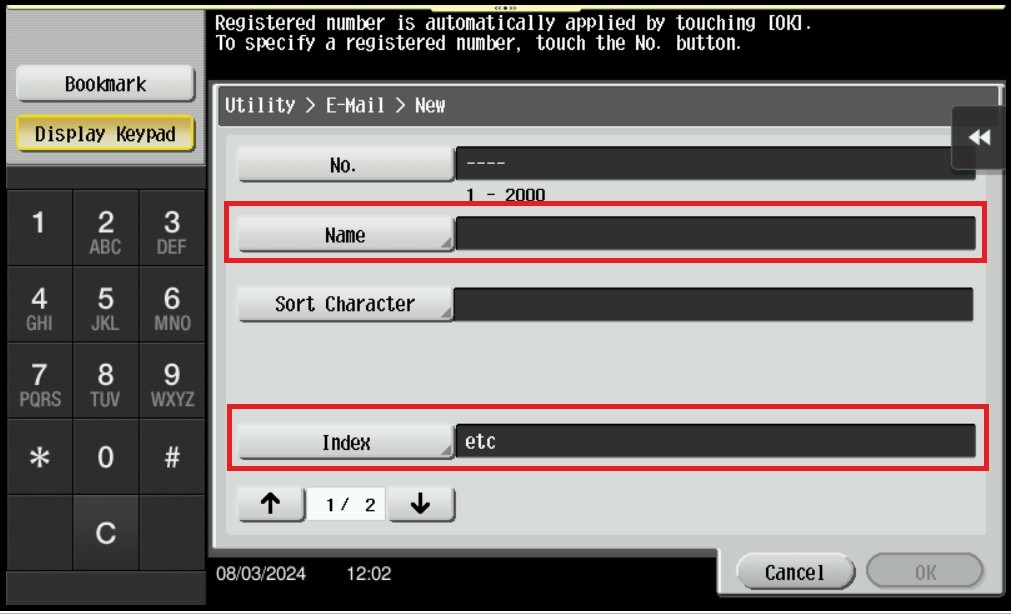Cancel the new E-Mail registration
Image resolution: width=1011 pixels, height=614 pixels.
[x=795, y=573]
